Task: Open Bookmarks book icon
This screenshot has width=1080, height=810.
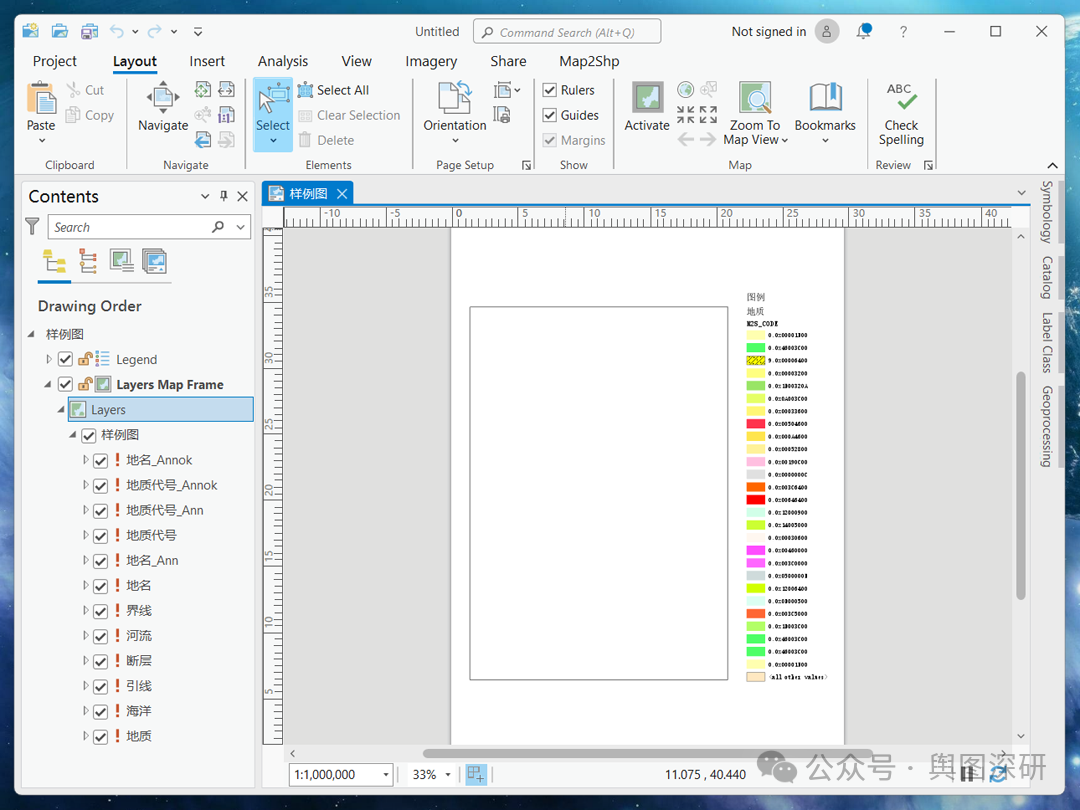Action: click(825, 97)
